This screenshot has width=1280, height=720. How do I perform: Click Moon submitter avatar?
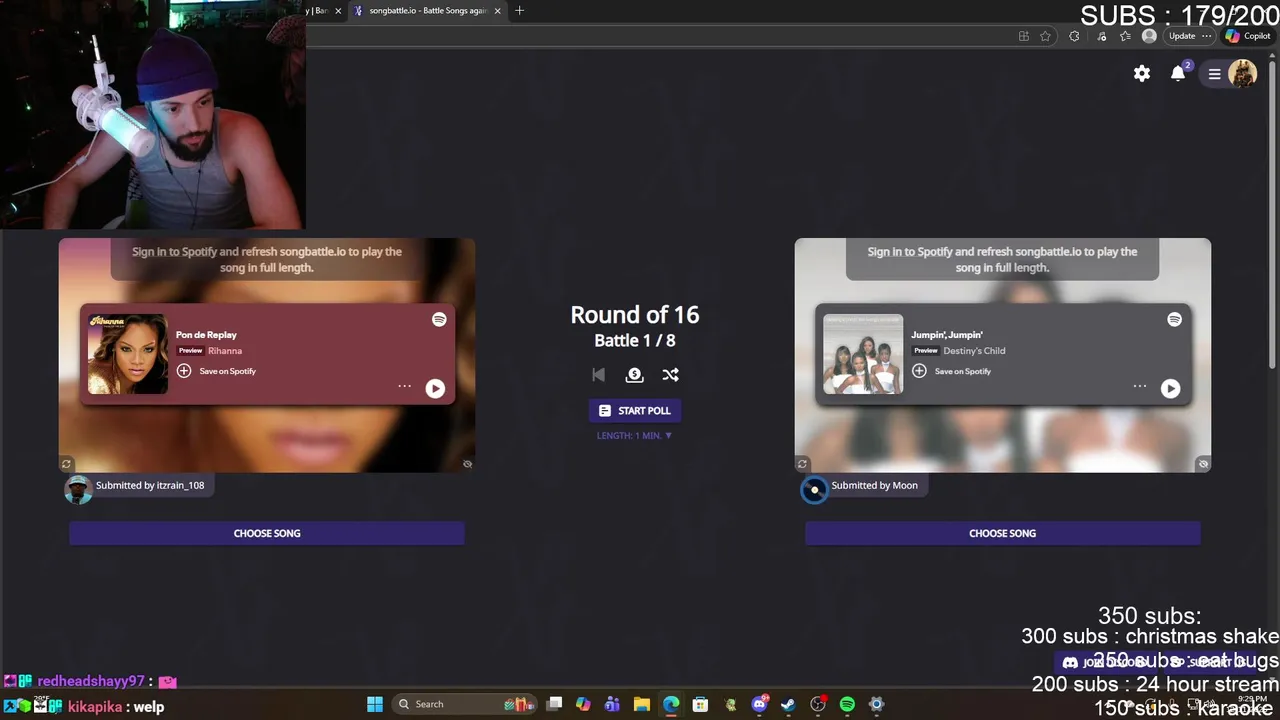[x=814, y=490]
